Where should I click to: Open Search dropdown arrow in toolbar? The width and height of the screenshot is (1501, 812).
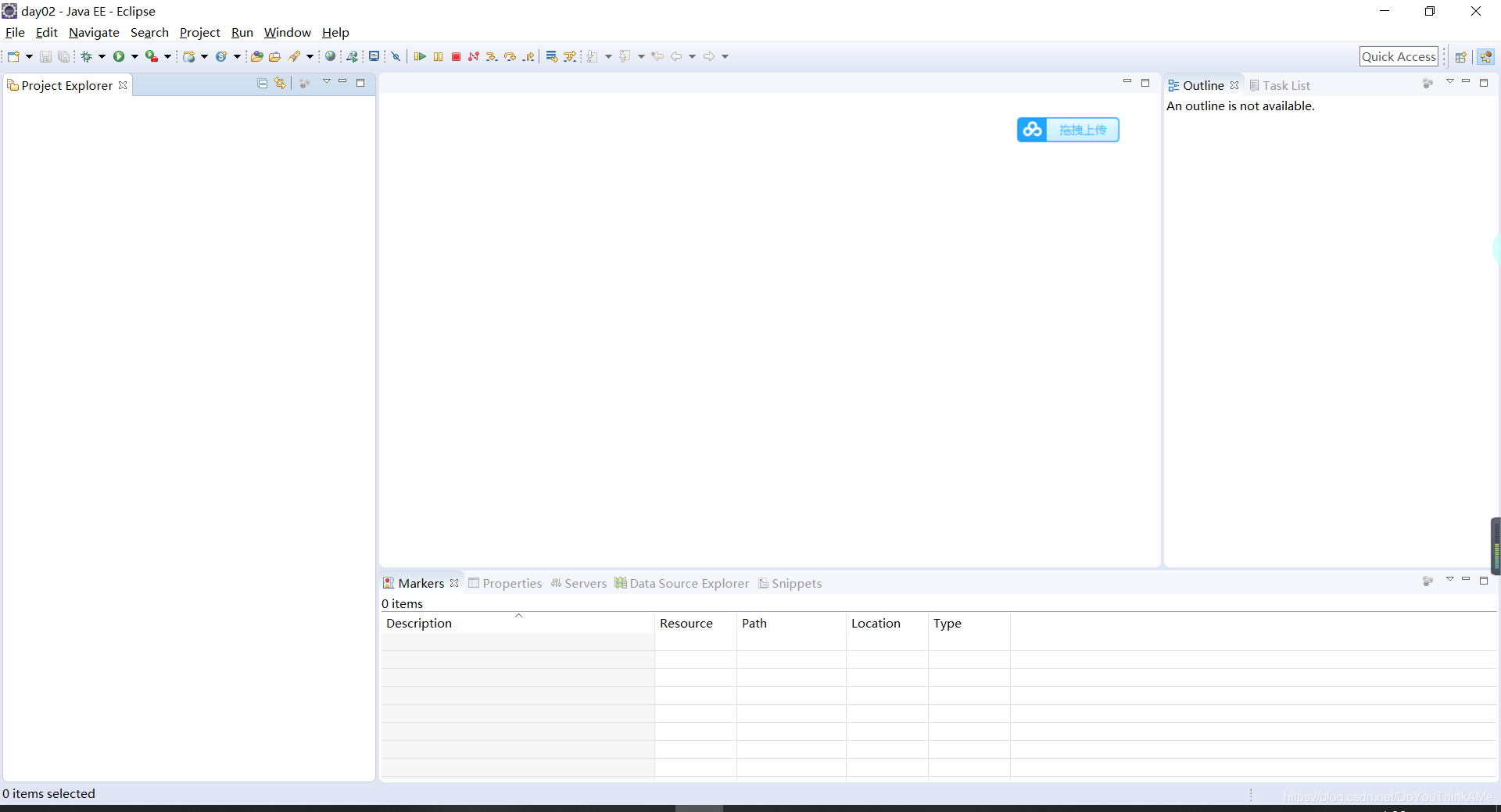(x=310, y=56)
